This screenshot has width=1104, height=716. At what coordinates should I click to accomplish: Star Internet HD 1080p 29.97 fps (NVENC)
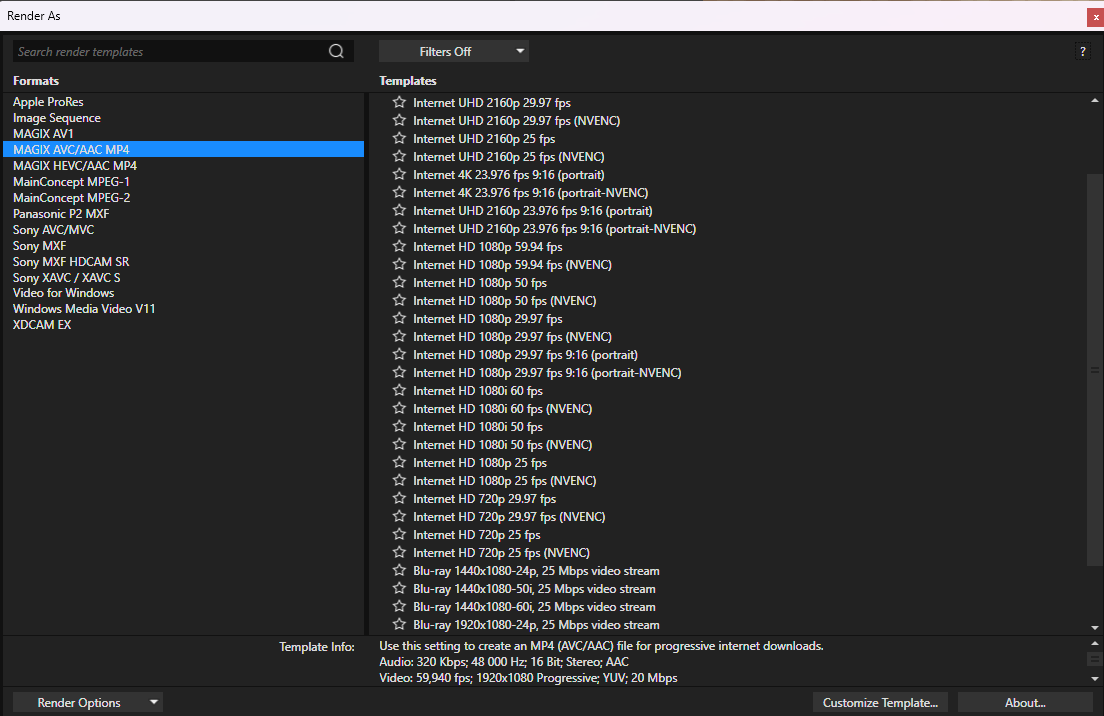(x=399, y=337)
